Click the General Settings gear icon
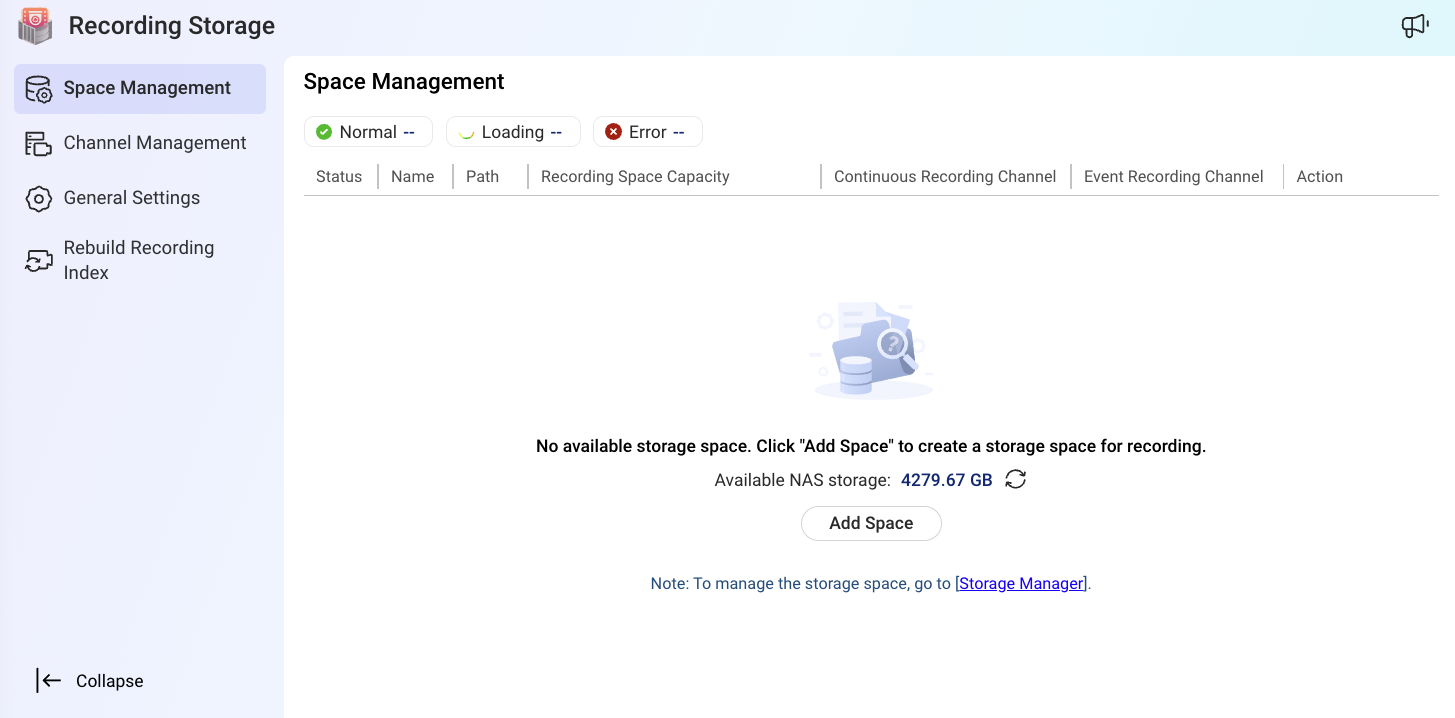The image size is (1455, 718). click(x=38, y=198)
